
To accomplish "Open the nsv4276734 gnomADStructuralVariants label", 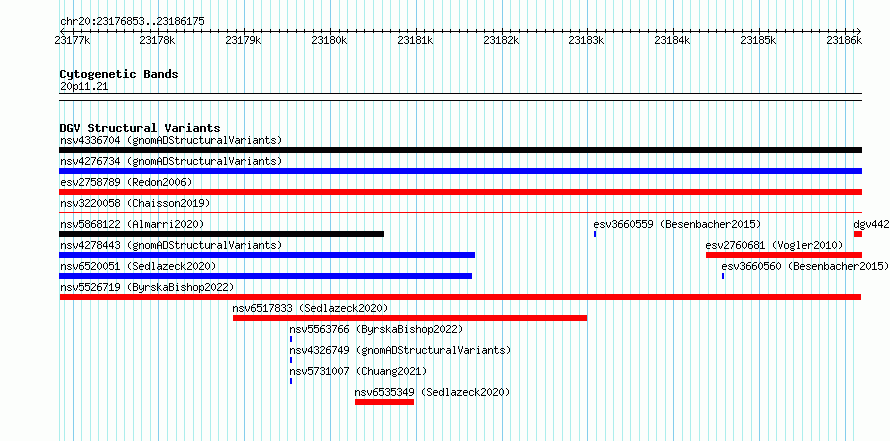I will tap(171, 161).
